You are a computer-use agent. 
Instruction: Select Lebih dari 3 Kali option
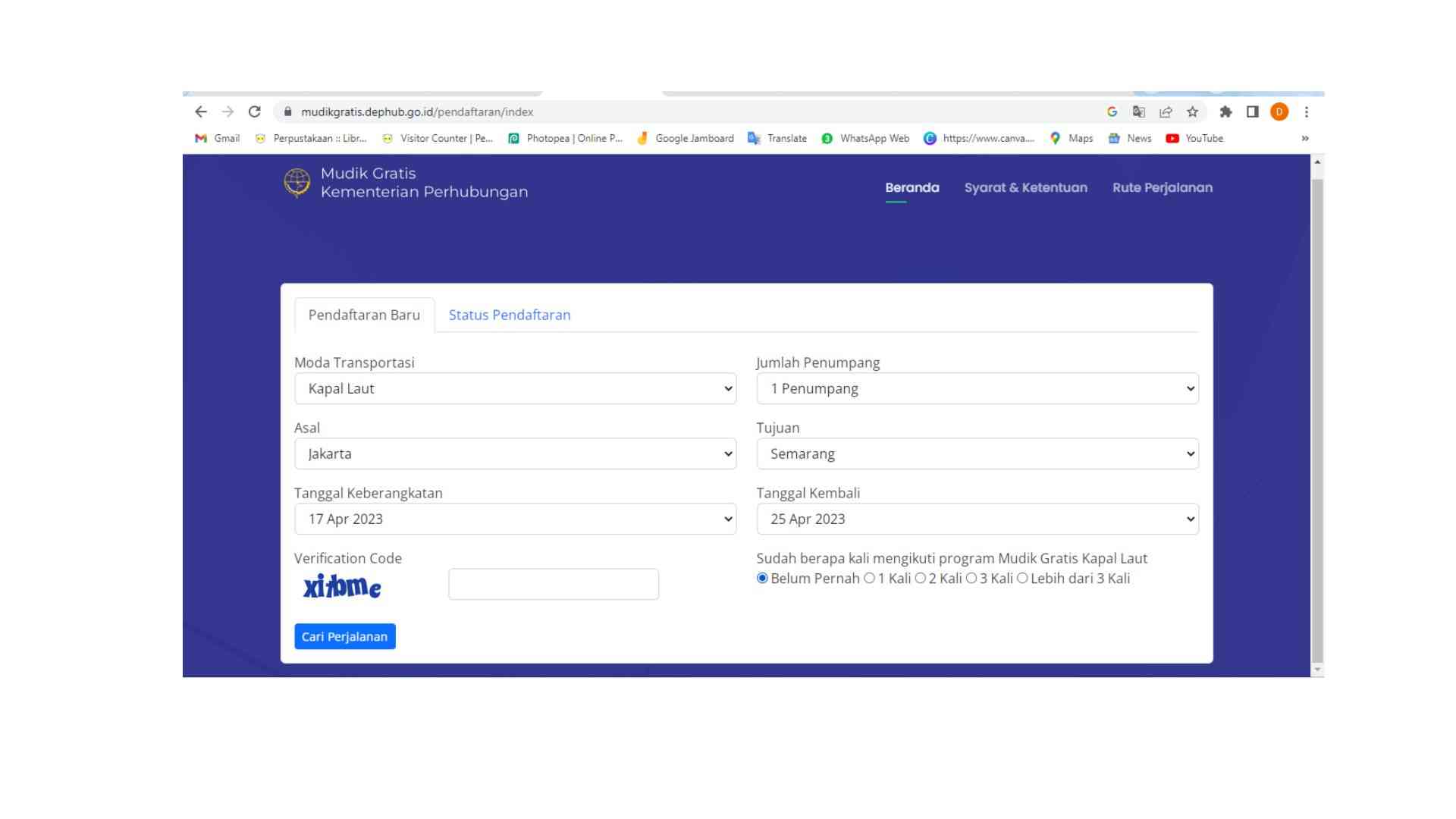[x=1022, y=579]
